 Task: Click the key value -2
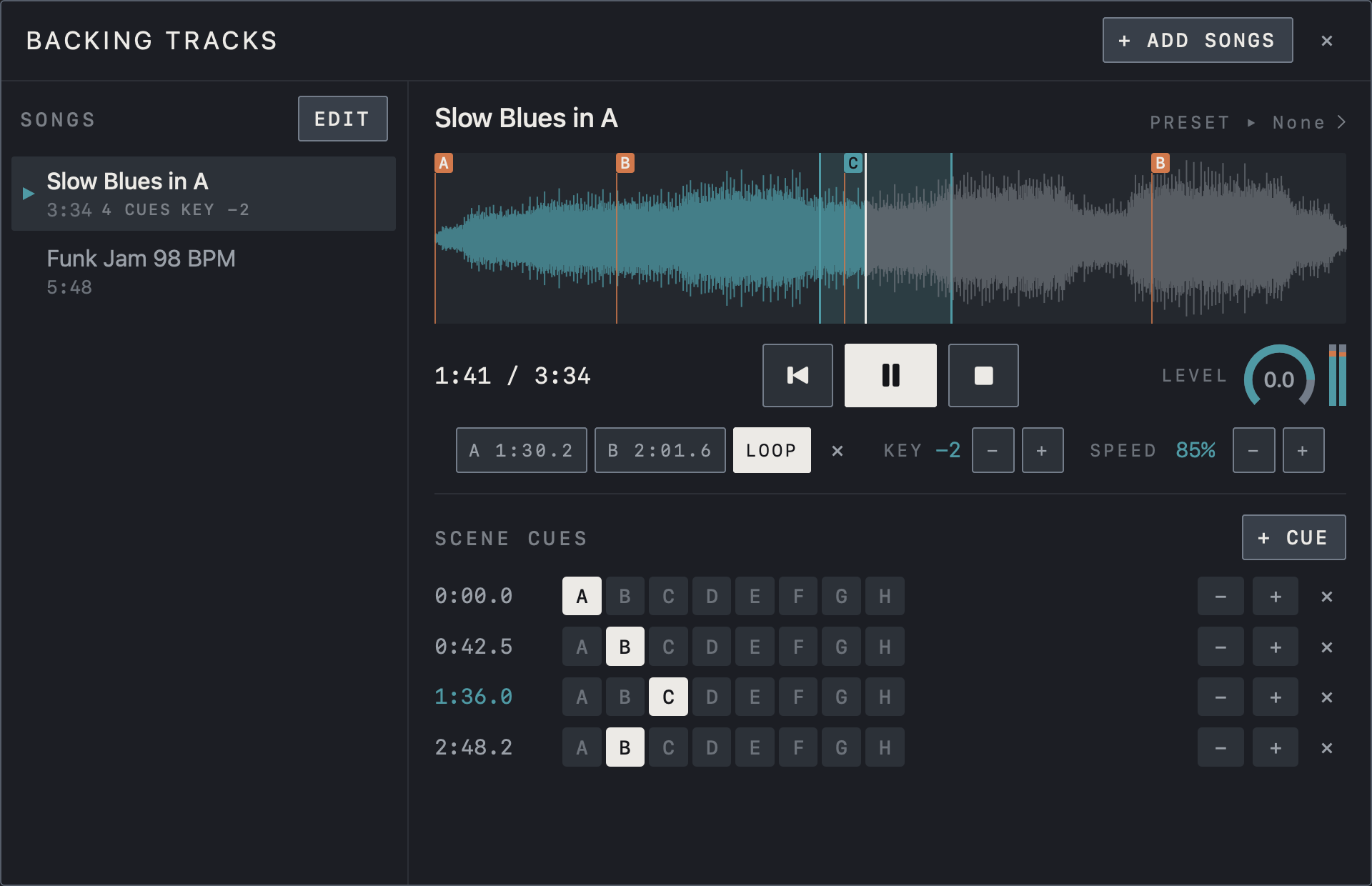[948, 450]
